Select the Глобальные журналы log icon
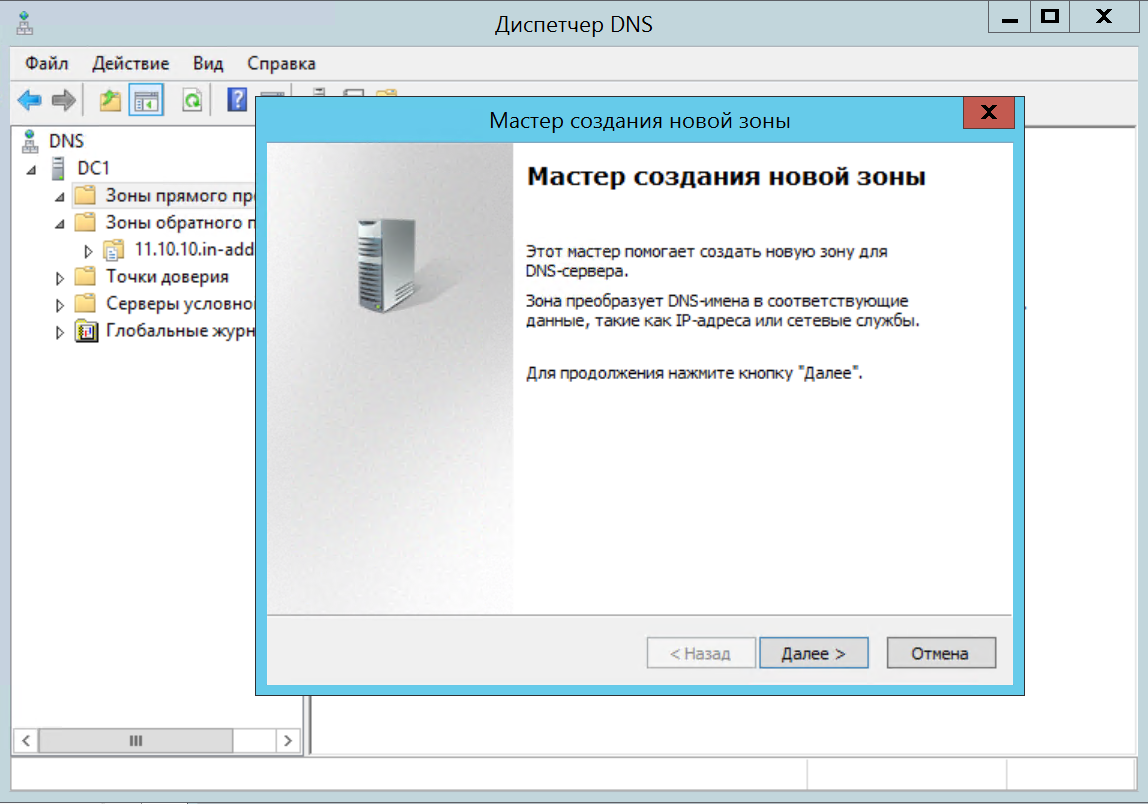 point(86,331)
